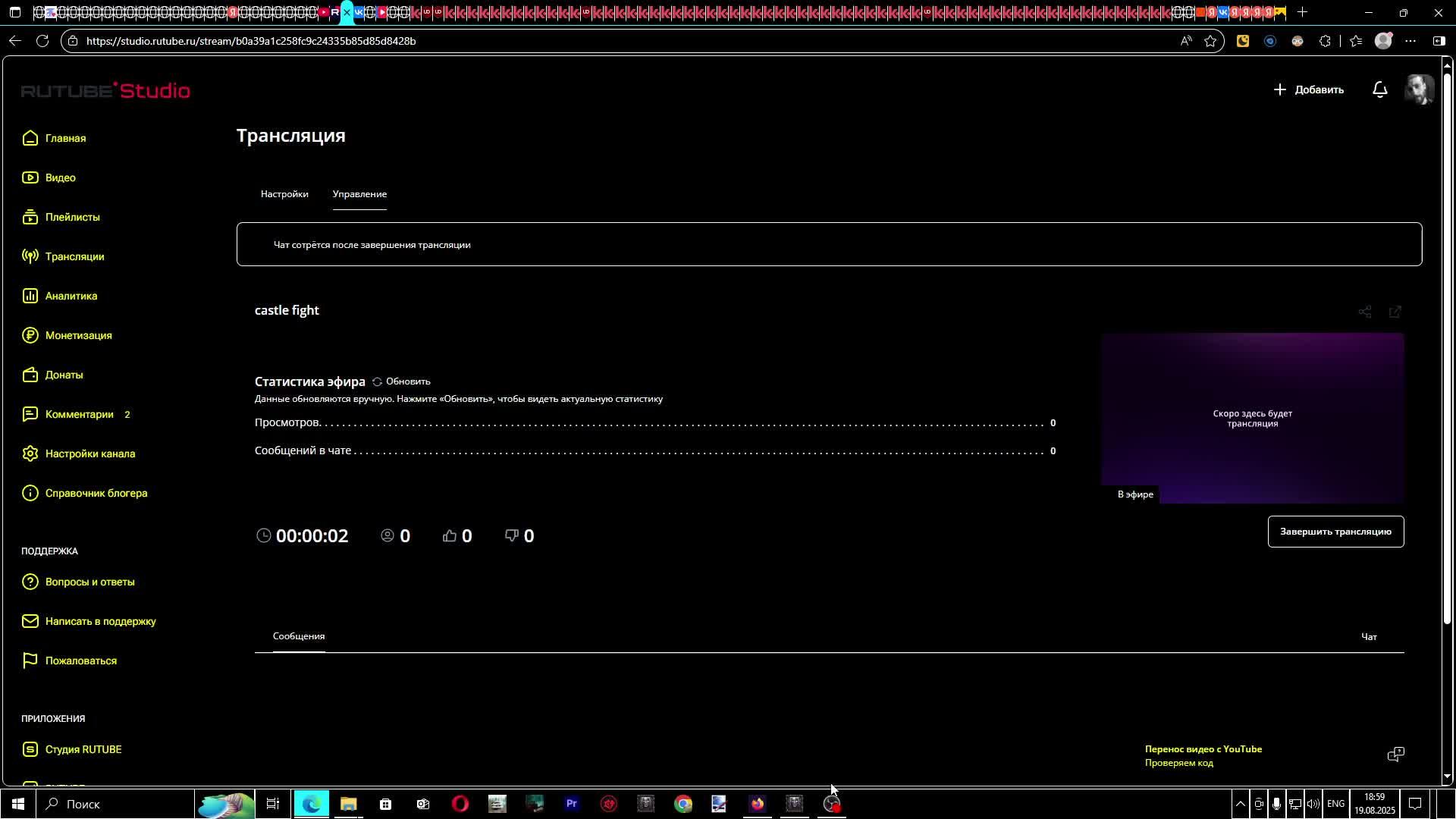Click the help chat icon bottom right

[x=1395, y=754]
